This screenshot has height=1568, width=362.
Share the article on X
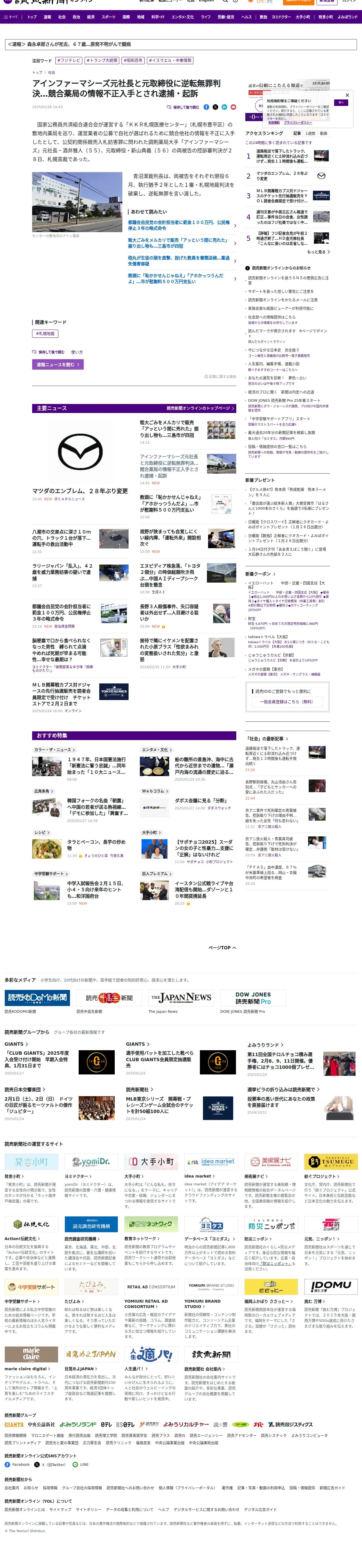click(x=215, y=106)
